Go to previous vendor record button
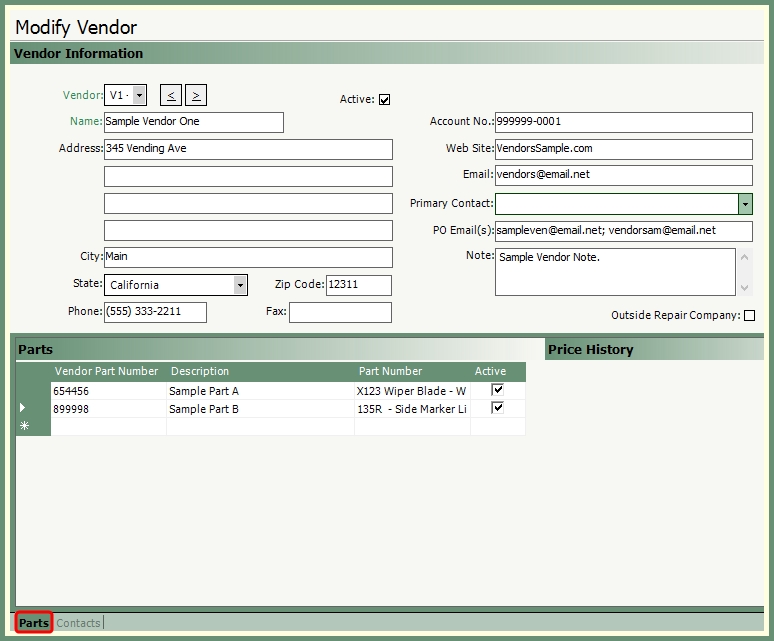 171,95
